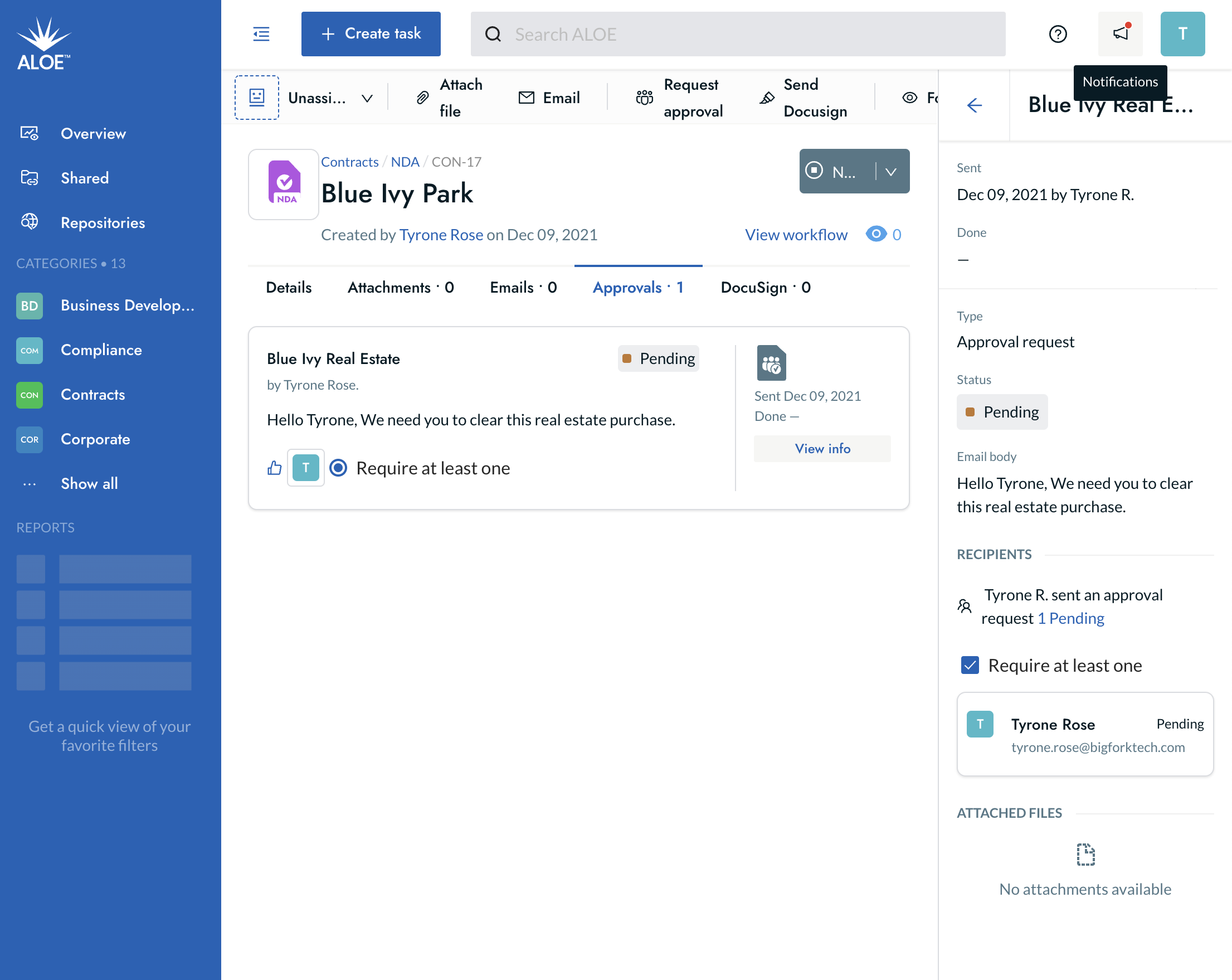
Task: Click the Attach file paperclip icon
Action: 422,98
